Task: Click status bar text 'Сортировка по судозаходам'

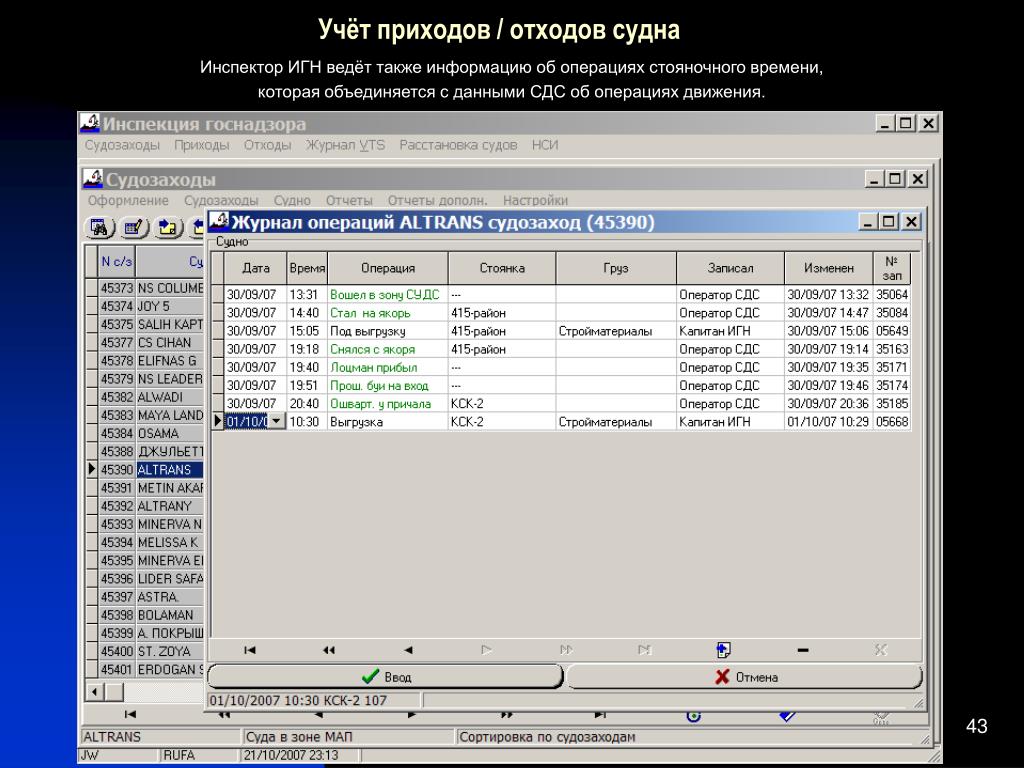Action: pos(547,737)
